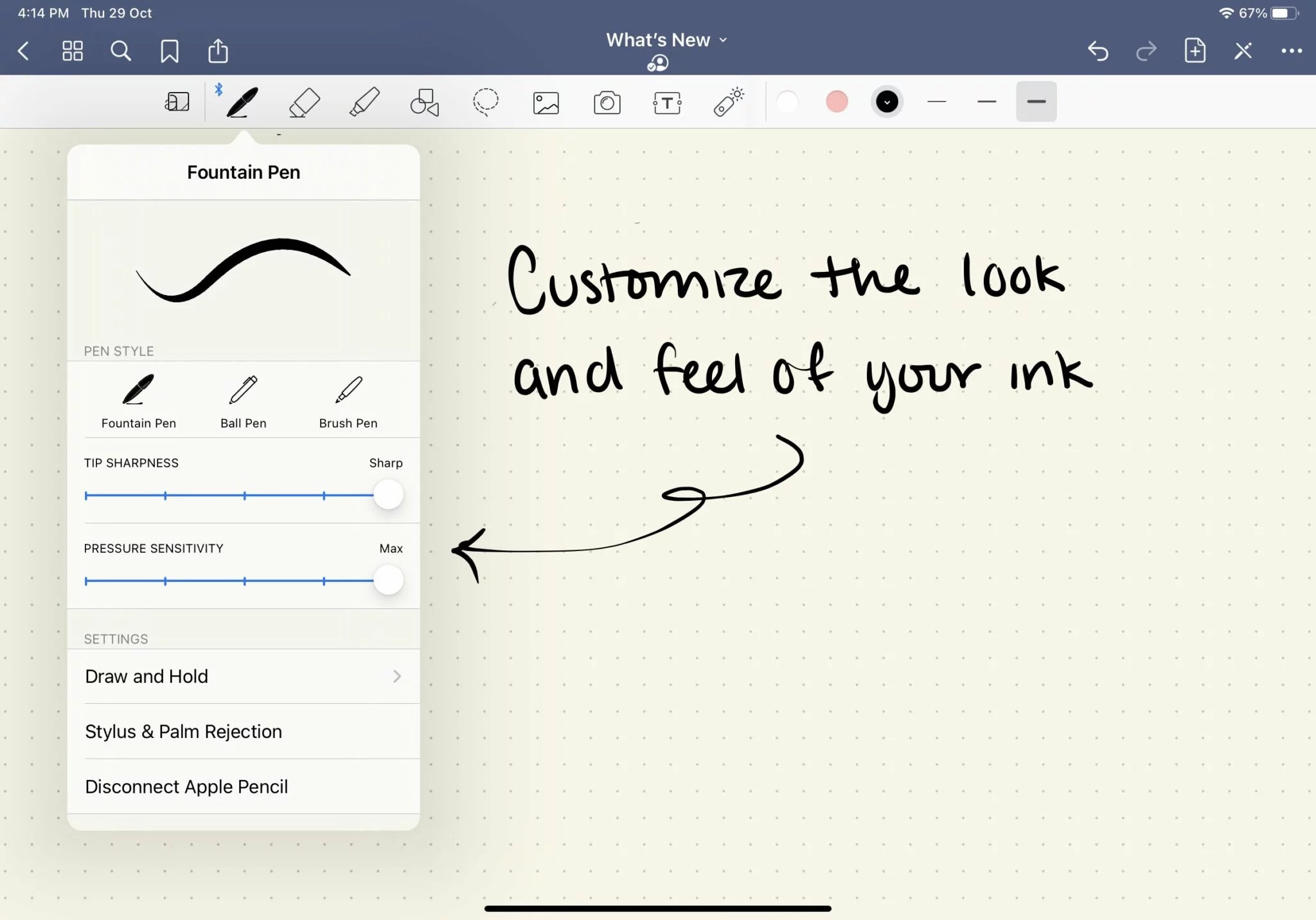
Task: Activate the Lasso selection tool
Action: tap(485, 102)
